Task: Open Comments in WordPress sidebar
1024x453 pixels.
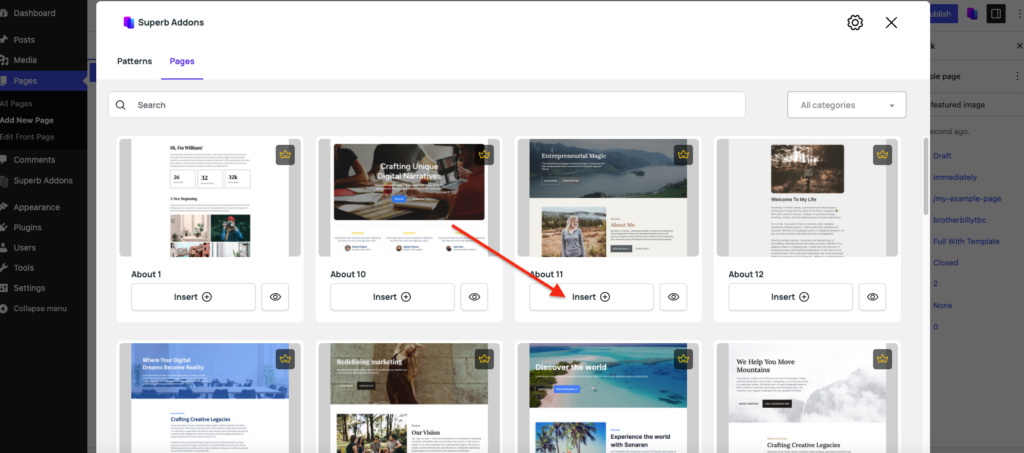Action: coord(34,160)
